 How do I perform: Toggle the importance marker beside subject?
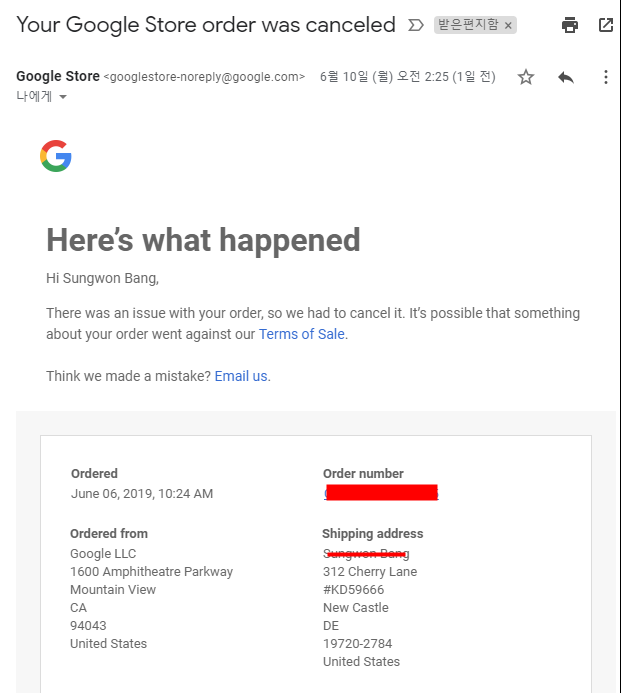[416, 25]
